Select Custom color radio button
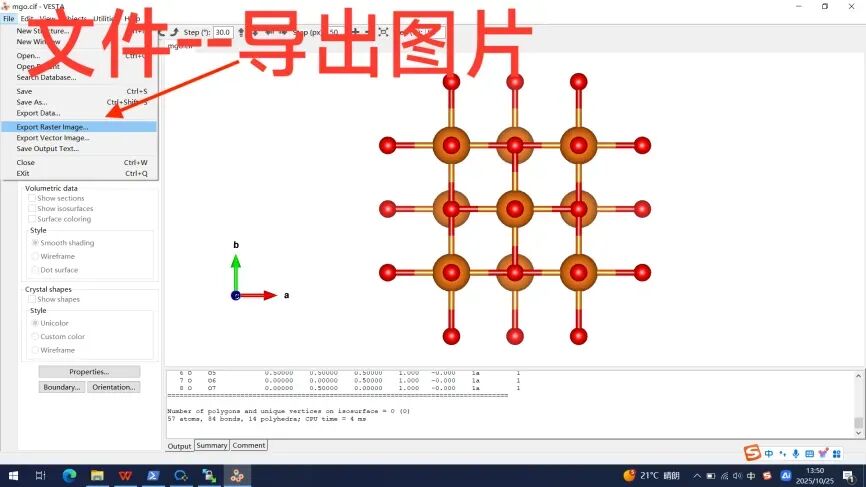 (x=35, y=336)
